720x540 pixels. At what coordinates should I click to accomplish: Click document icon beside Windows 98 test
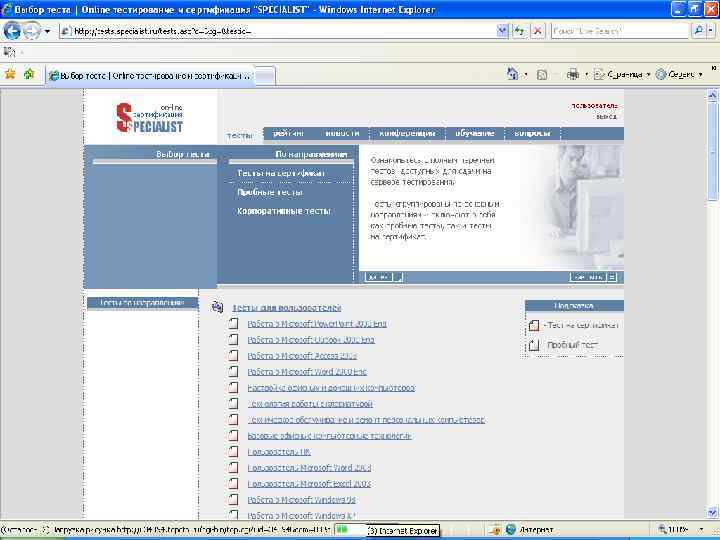[x=233, y=500]
